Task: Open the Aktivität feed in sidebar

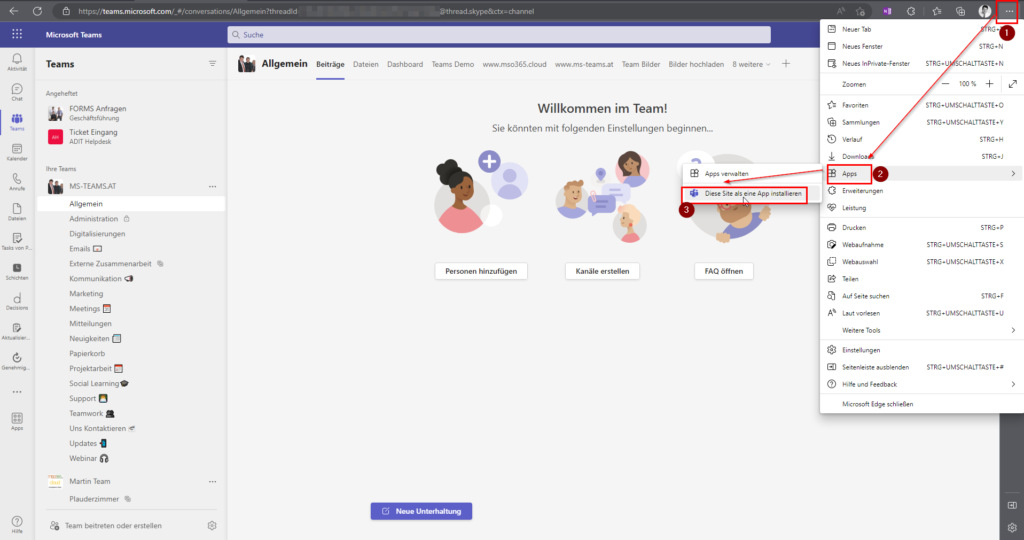Action: [17, 62]
